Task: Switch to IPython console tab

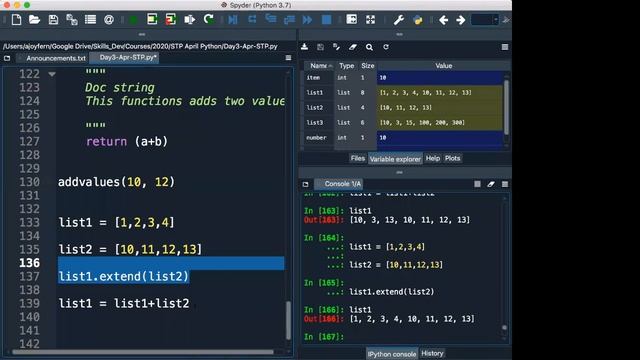Action: (x=391, y=354)
